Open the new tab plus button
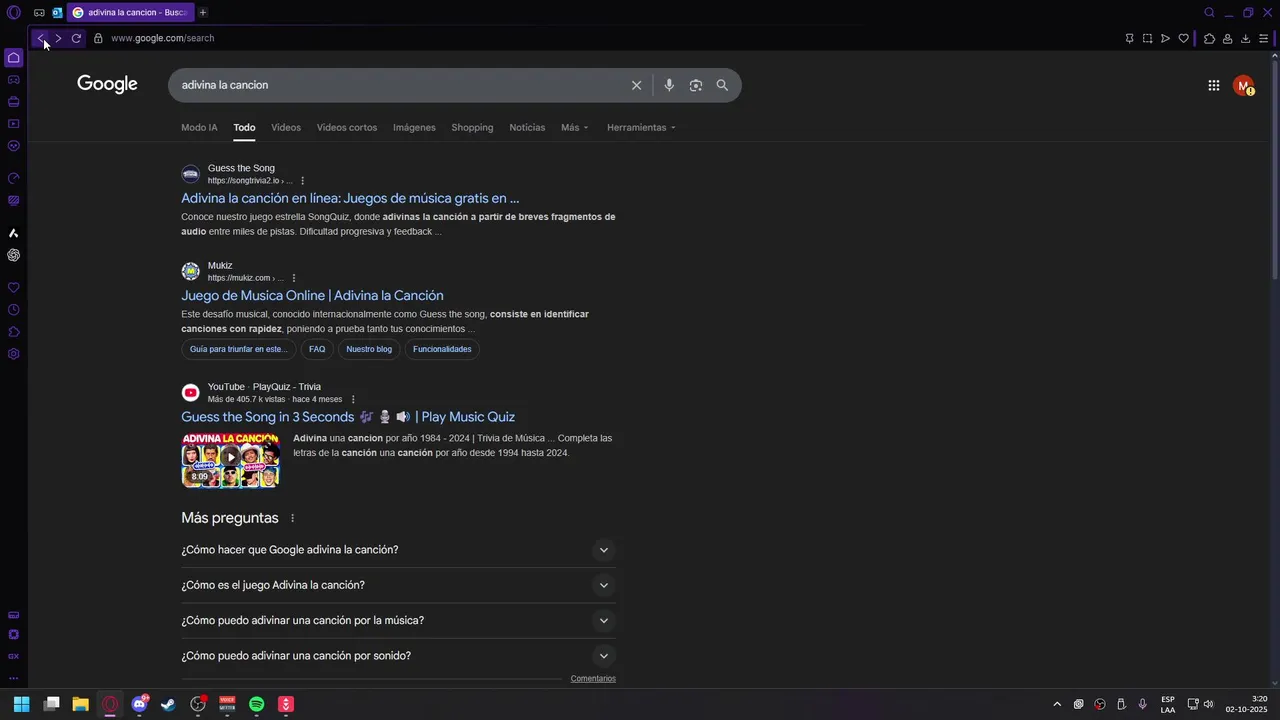The height and width of the screenshot is (720, 1280). click(x=202, y=13)
